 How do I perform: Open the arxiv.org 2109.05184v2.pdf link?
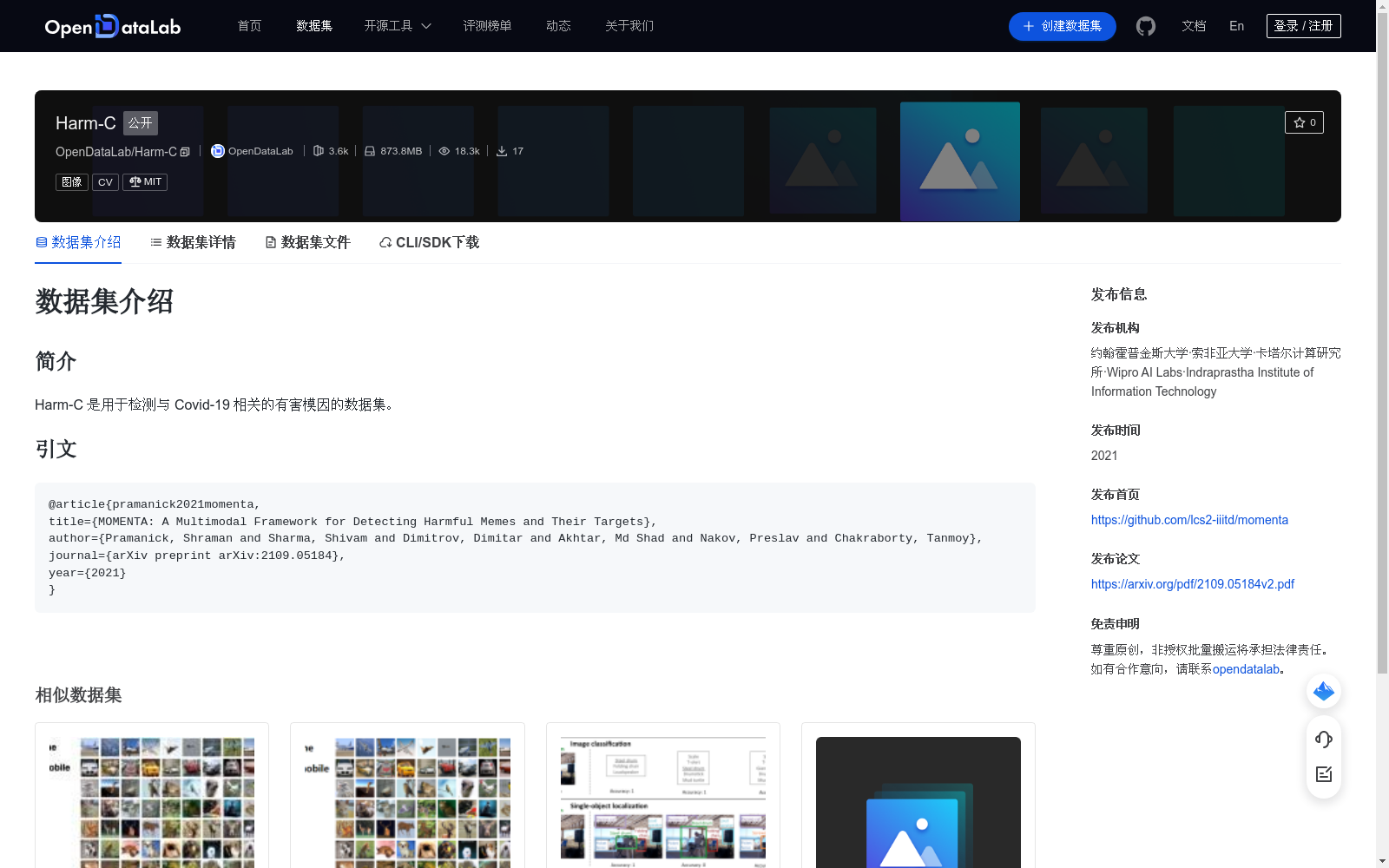1193,584
